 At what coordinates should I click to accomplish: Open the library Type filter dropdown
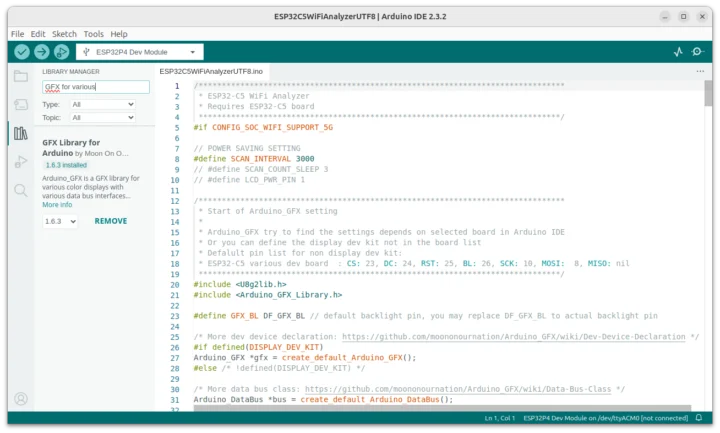[x=102, y=104]
